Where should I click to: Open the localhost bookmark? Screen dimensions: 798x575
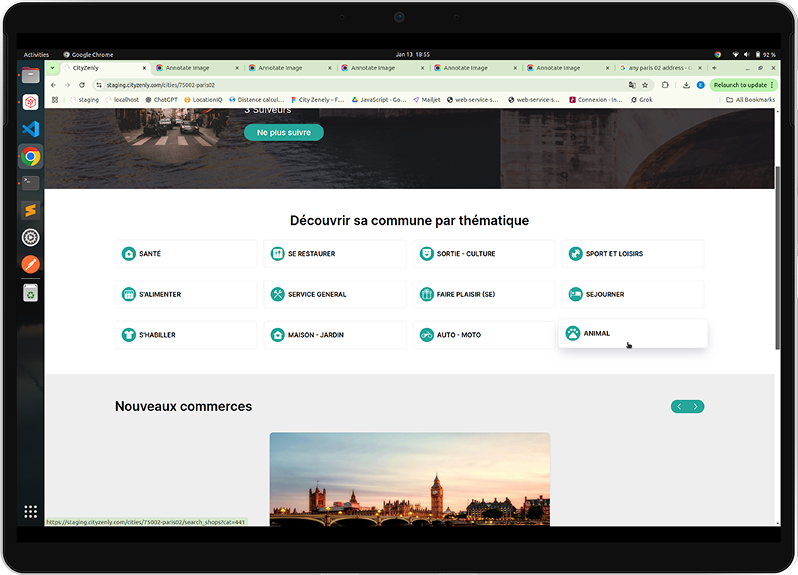(122, 100)
